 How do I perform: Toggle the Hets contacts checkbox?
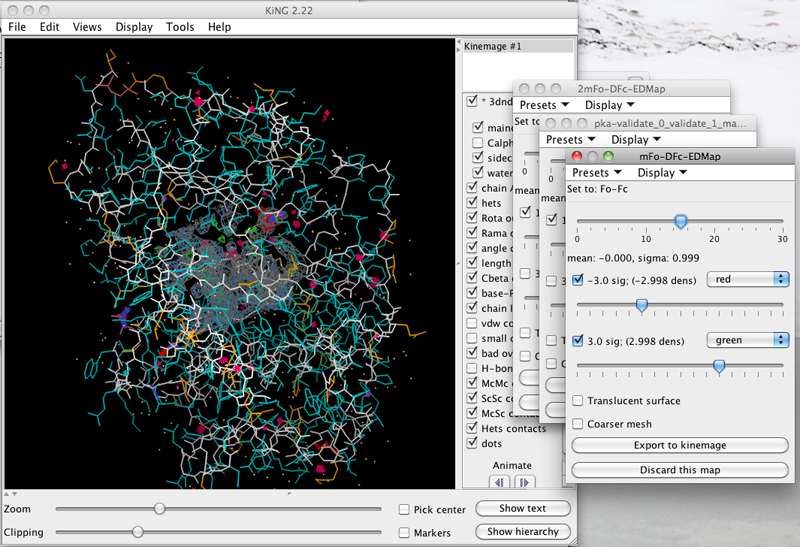pyautogui.click(x=473, y=429)
